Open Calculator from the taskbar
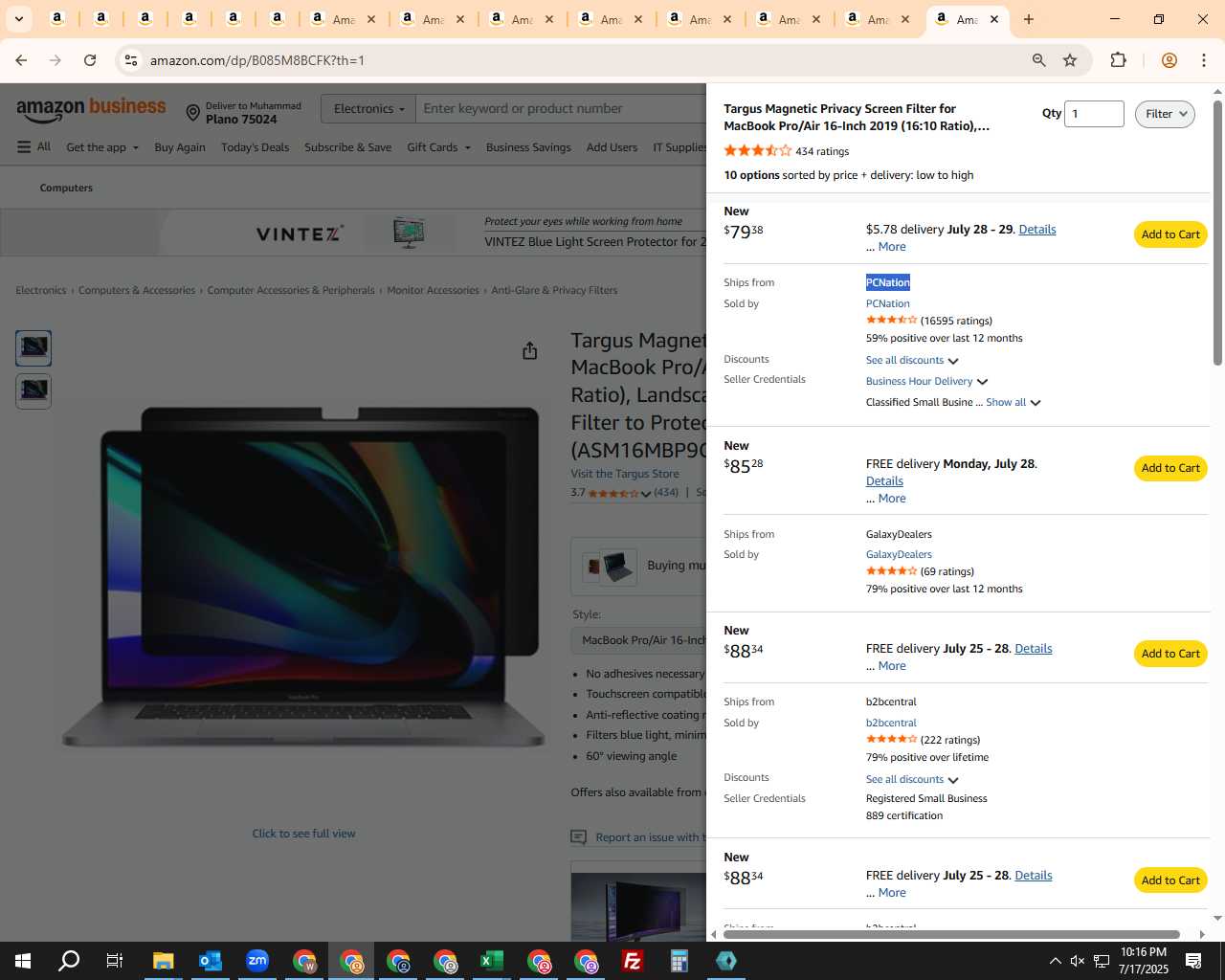 tap(679, 961)
